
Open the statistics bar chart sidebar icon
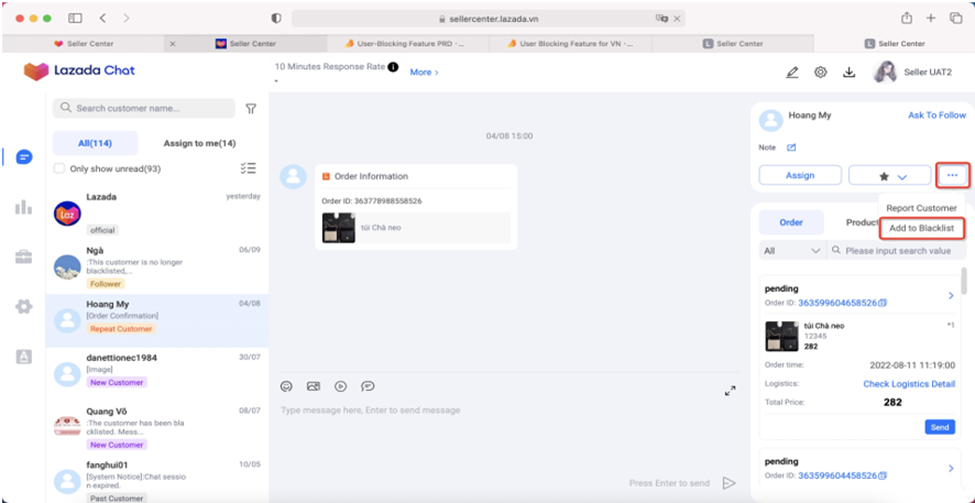[24, 207]
